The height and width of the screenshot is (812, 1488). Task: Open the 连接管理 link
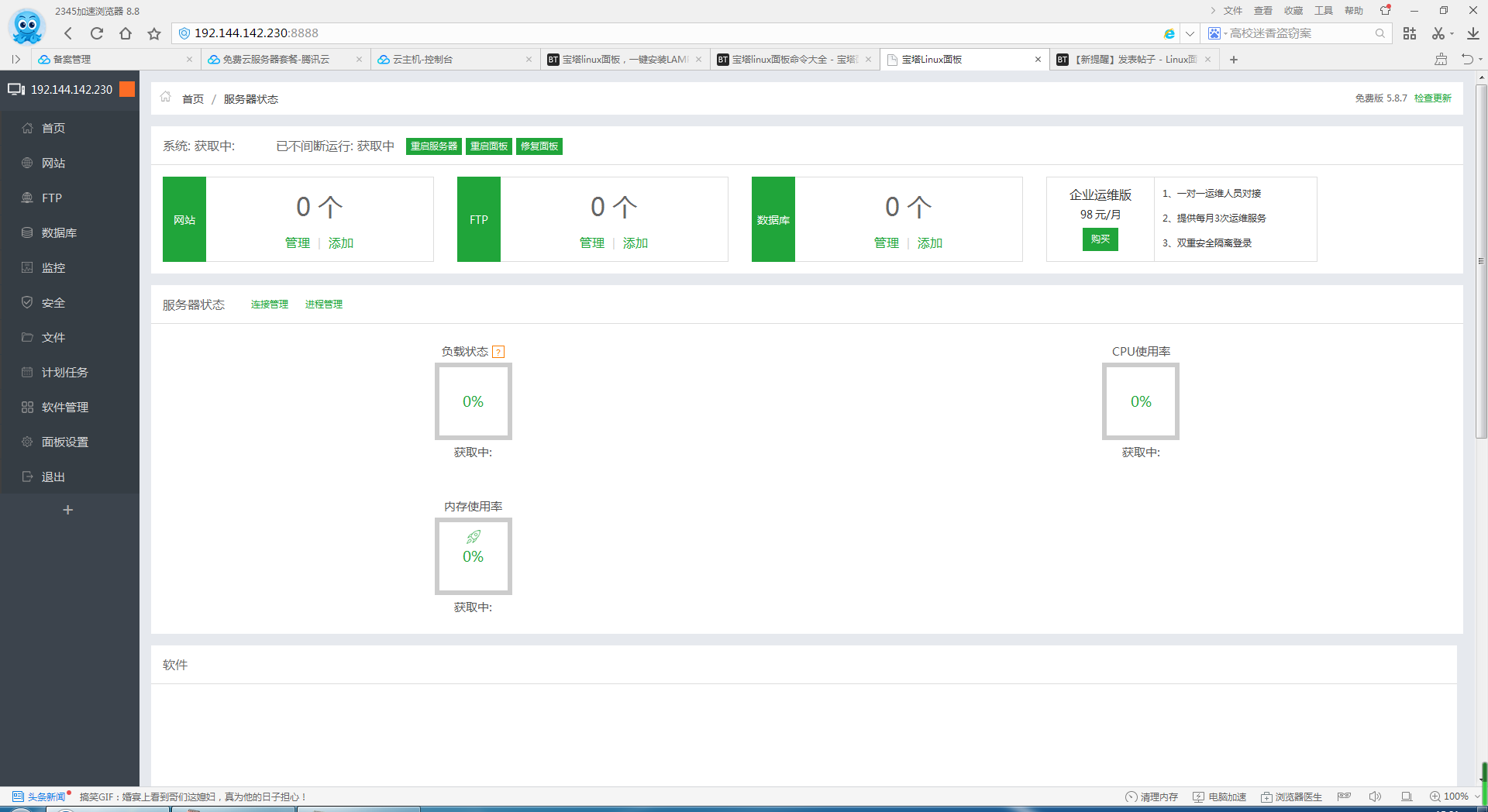click(270, 304)
